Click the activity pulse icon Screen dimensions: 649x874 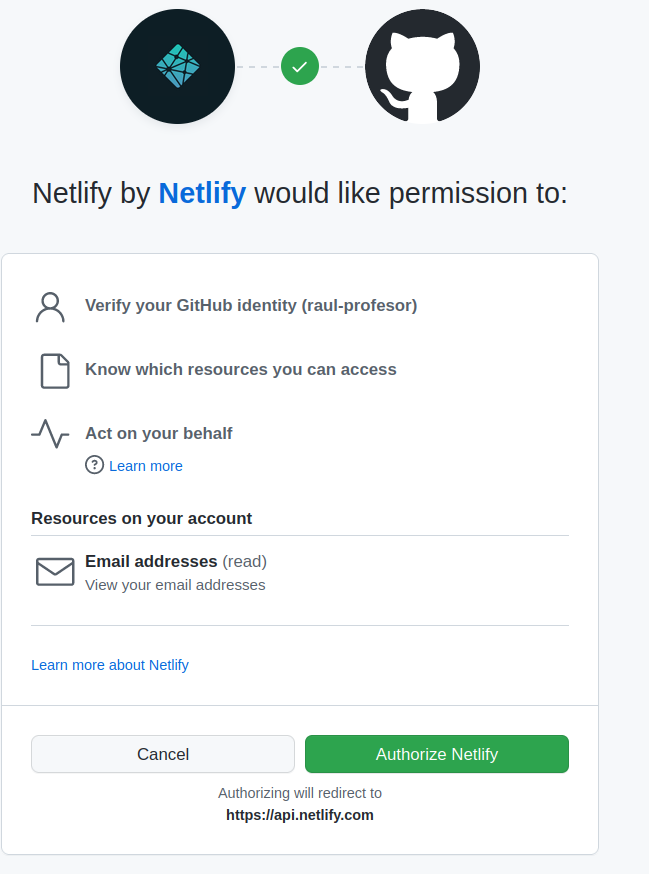[x=50, y=433]
